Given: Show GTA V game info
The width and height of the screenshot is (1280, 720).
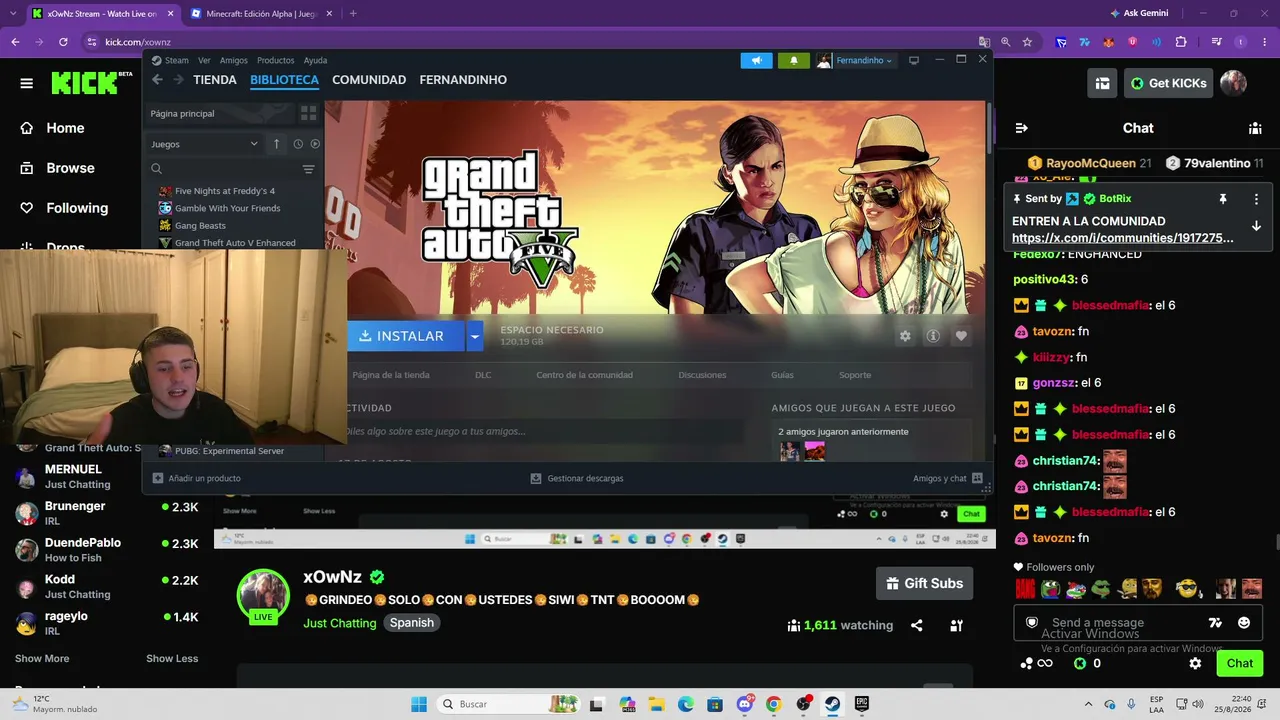Looking at the screenshot, I should [933, 336].
